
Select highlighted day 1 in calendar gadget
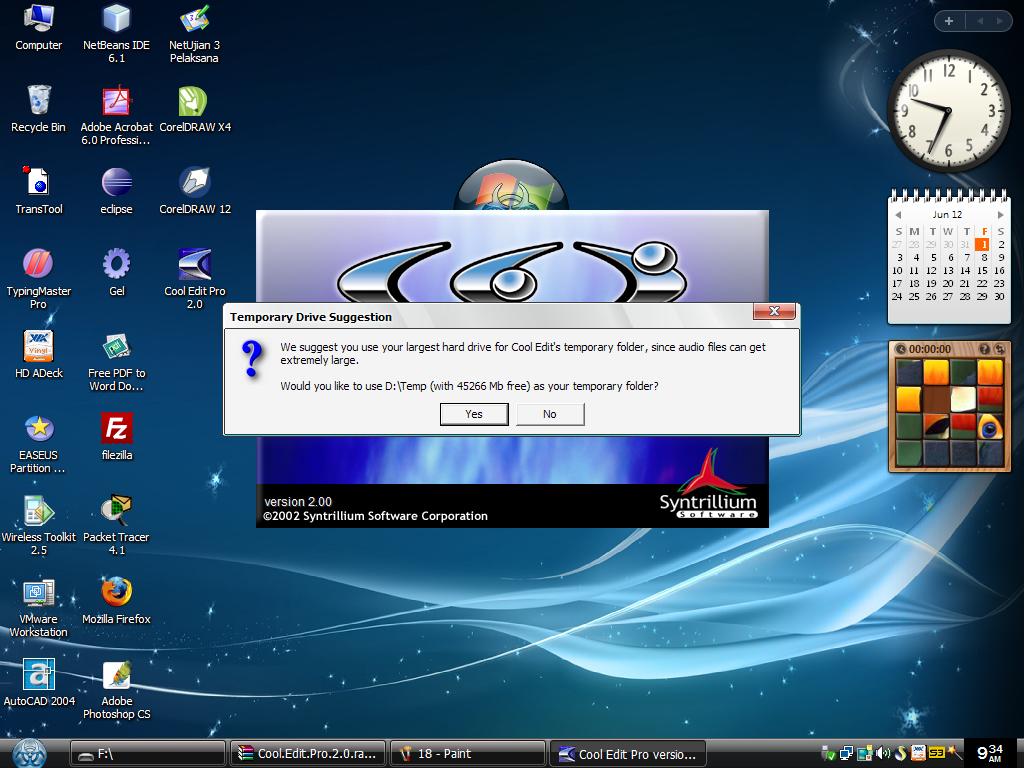pyautogui.click(x=983, y=244)
